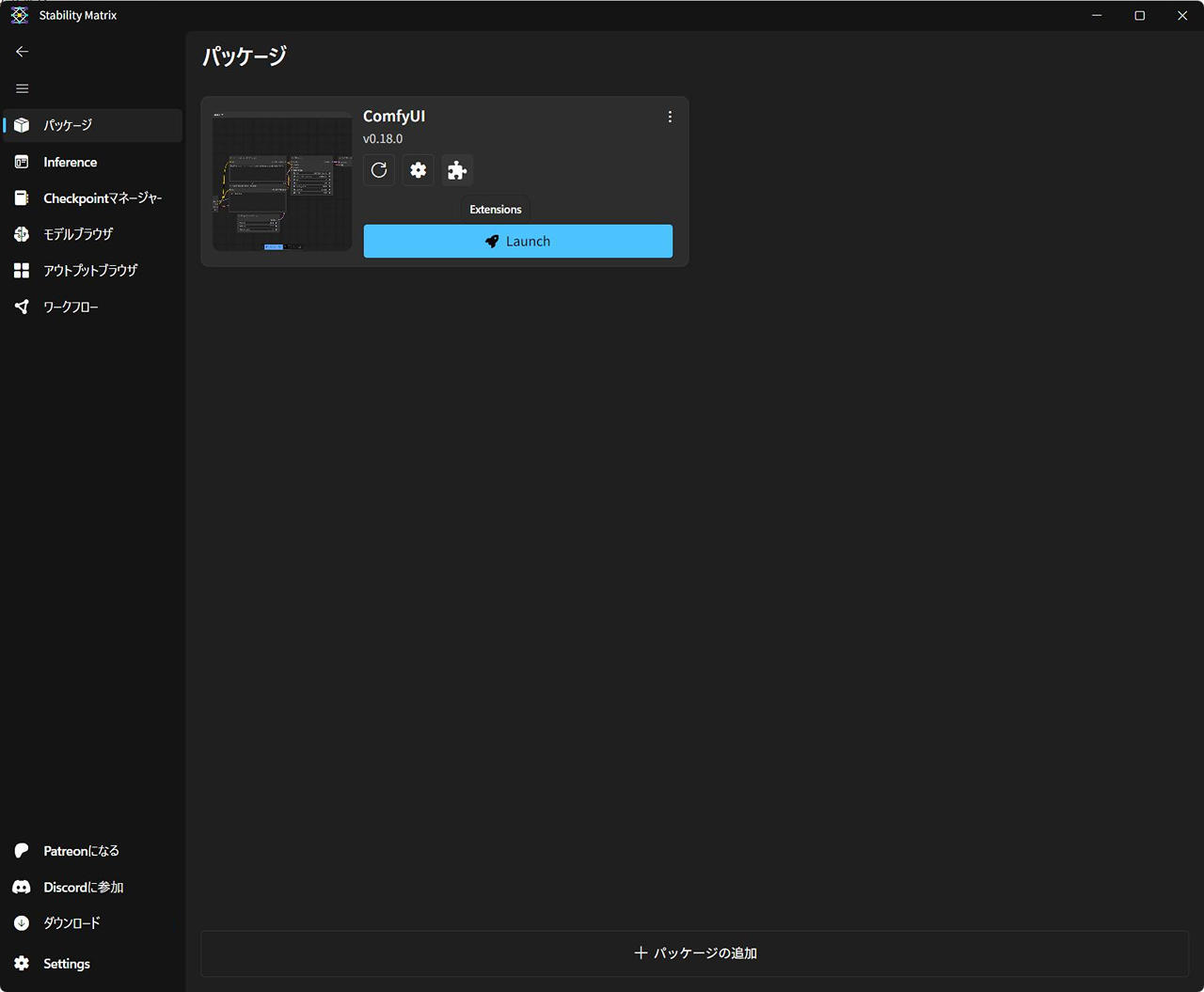1204x992 pixels.
Task: Open アウトプットブラウザ from sidebar
Action: tap(92, 271)
